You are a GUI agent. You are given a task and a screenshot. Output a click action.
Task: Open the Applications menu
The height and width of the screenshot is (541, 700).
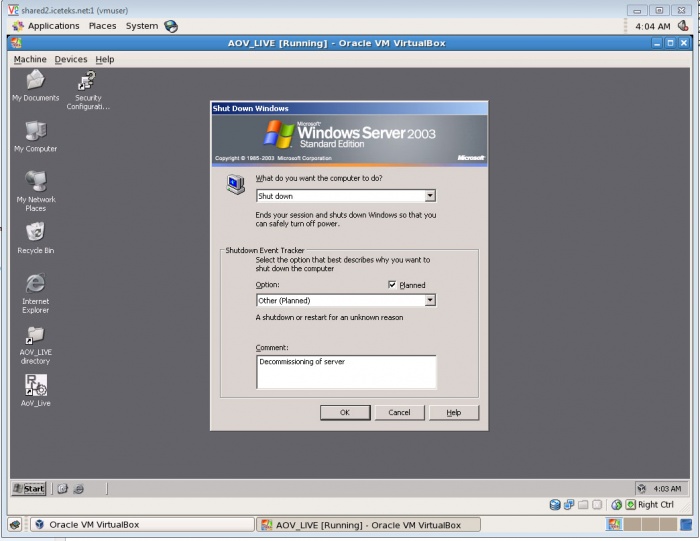click(46, 26)
